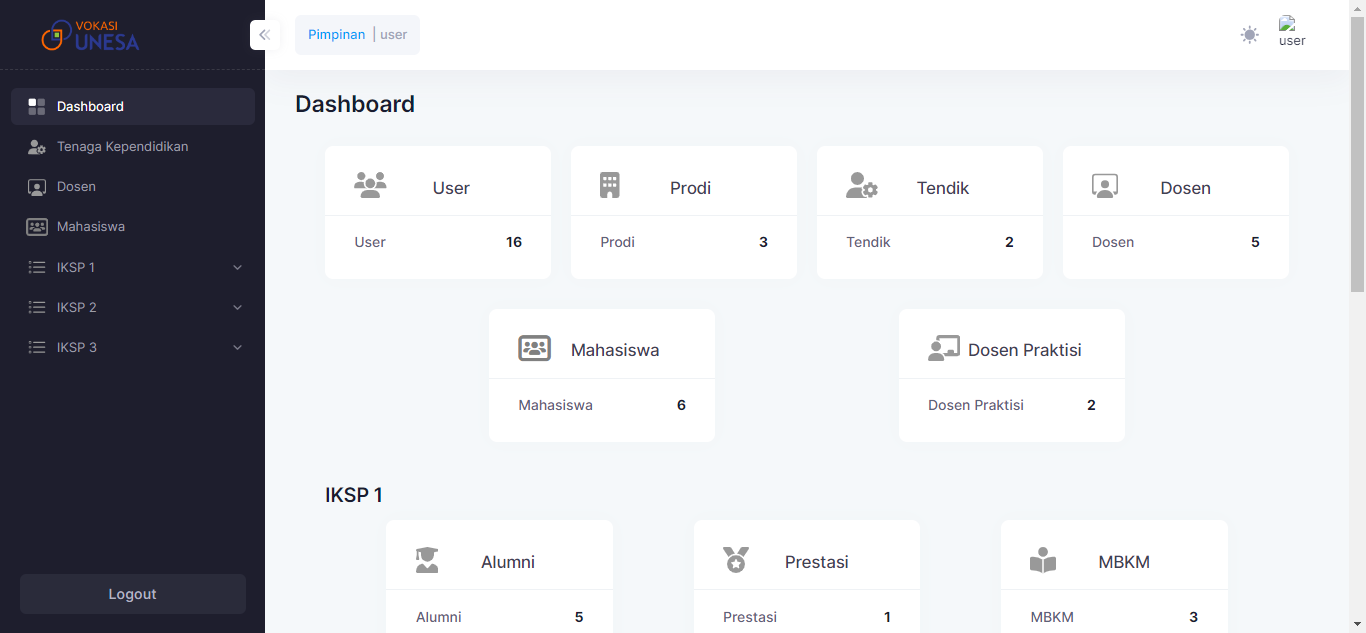Collapse the sidebar with double-chevron button
The image size is (1366, 633).
pyautogui.click(x=264, y=35)
